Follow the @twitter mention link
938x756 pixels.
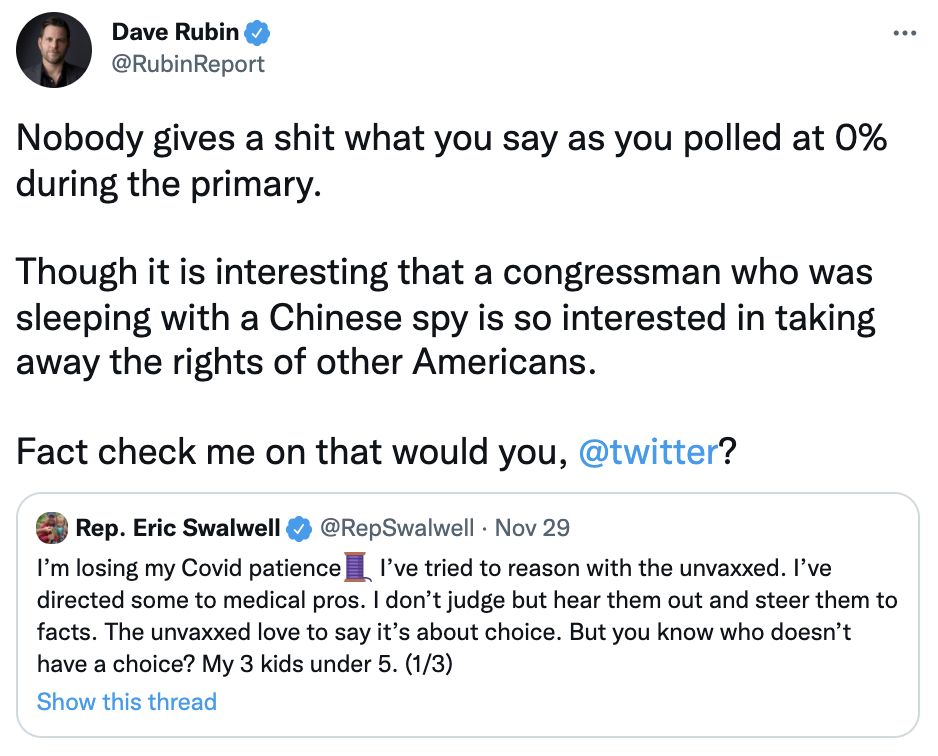click(x=648, y=452)
